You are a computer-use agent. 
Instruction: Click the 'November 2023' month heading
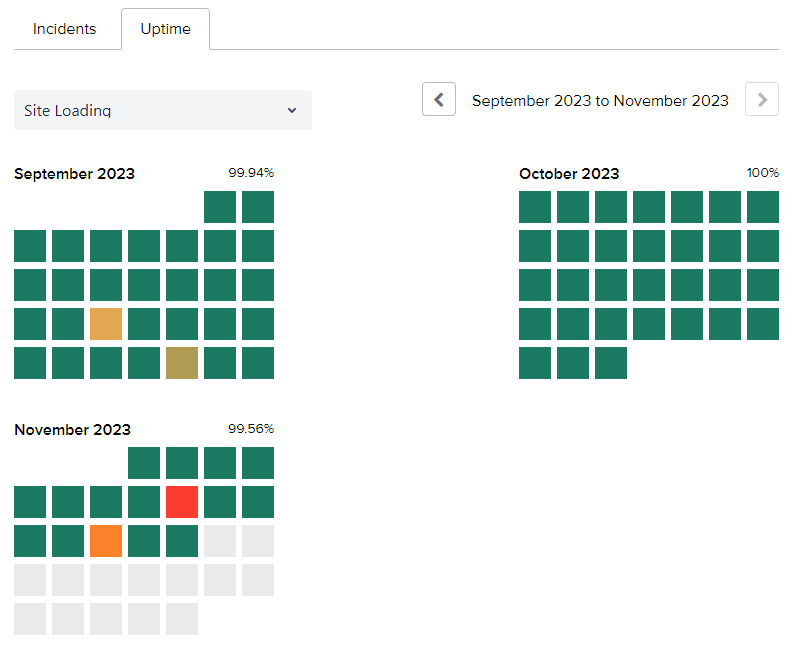72,429
